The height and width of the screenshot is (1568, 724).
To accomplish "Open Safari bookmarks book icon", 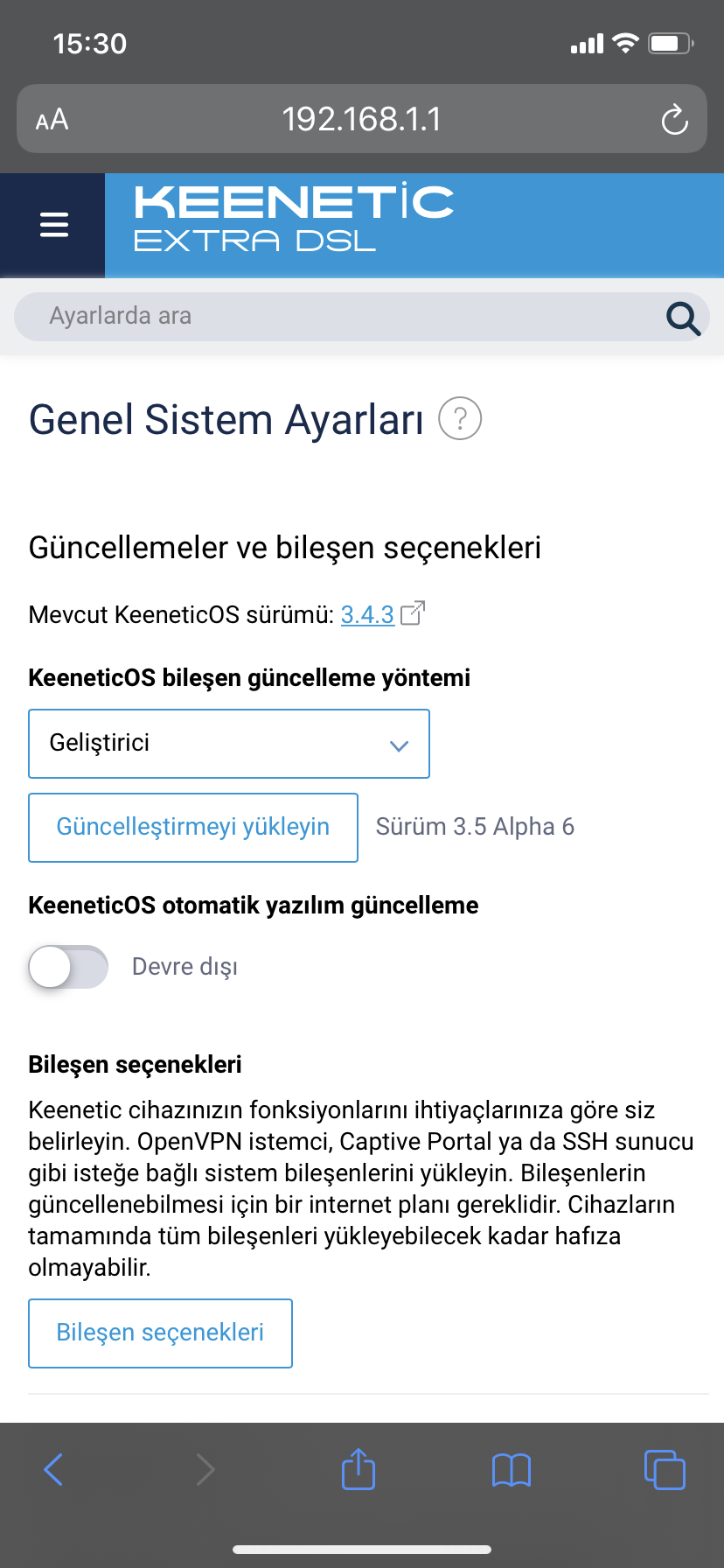I will coord(512,1470).
